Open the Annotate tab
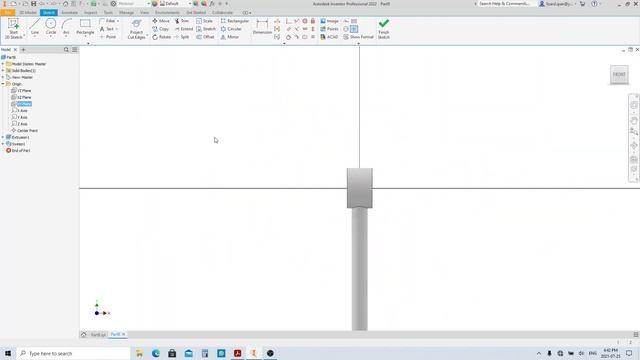640x360 pixels. tap(69, 13)
